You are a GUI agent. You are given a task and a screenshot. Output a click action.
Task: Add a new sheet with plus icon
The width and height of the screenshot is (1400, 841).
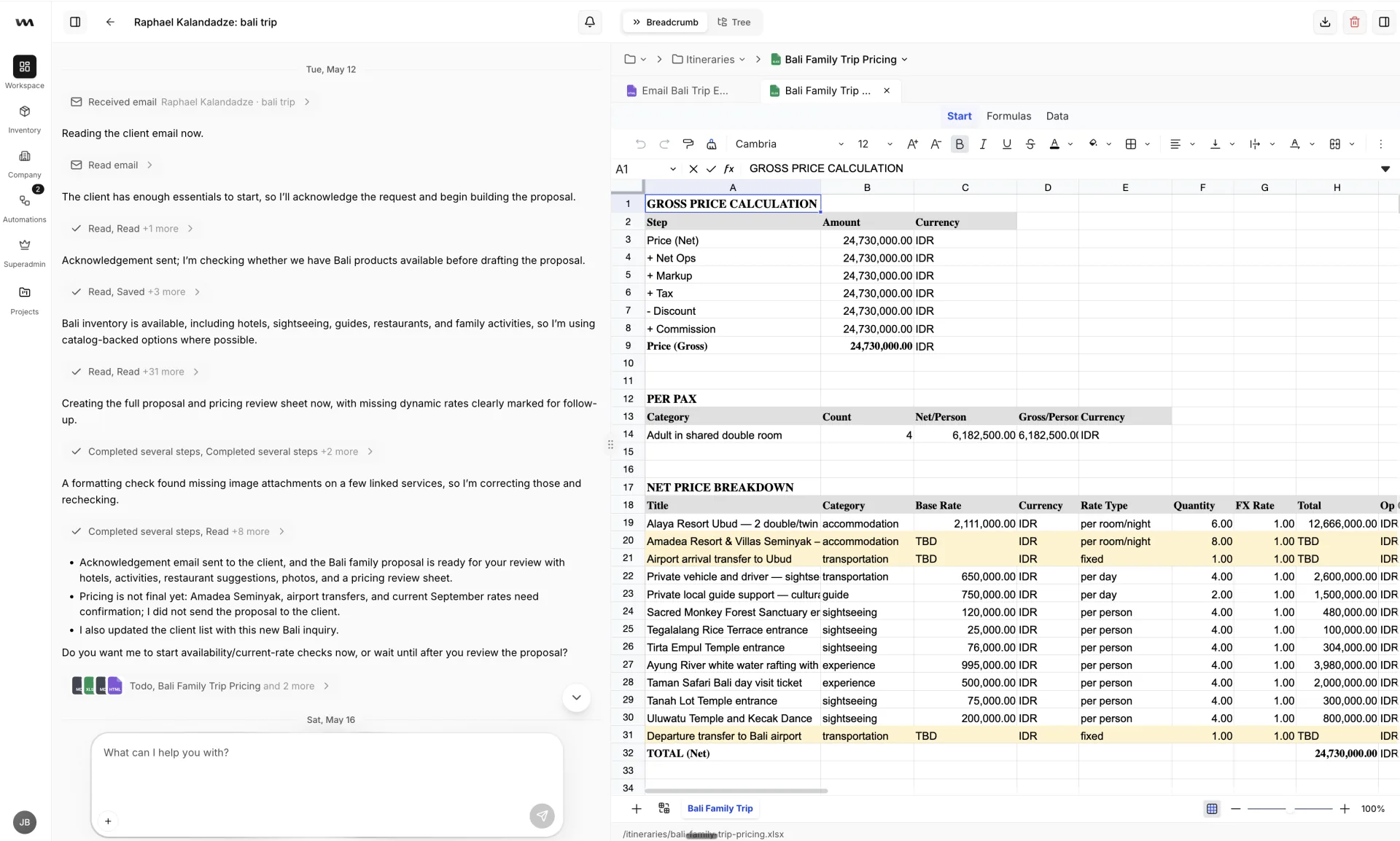(x=636, y=808)
